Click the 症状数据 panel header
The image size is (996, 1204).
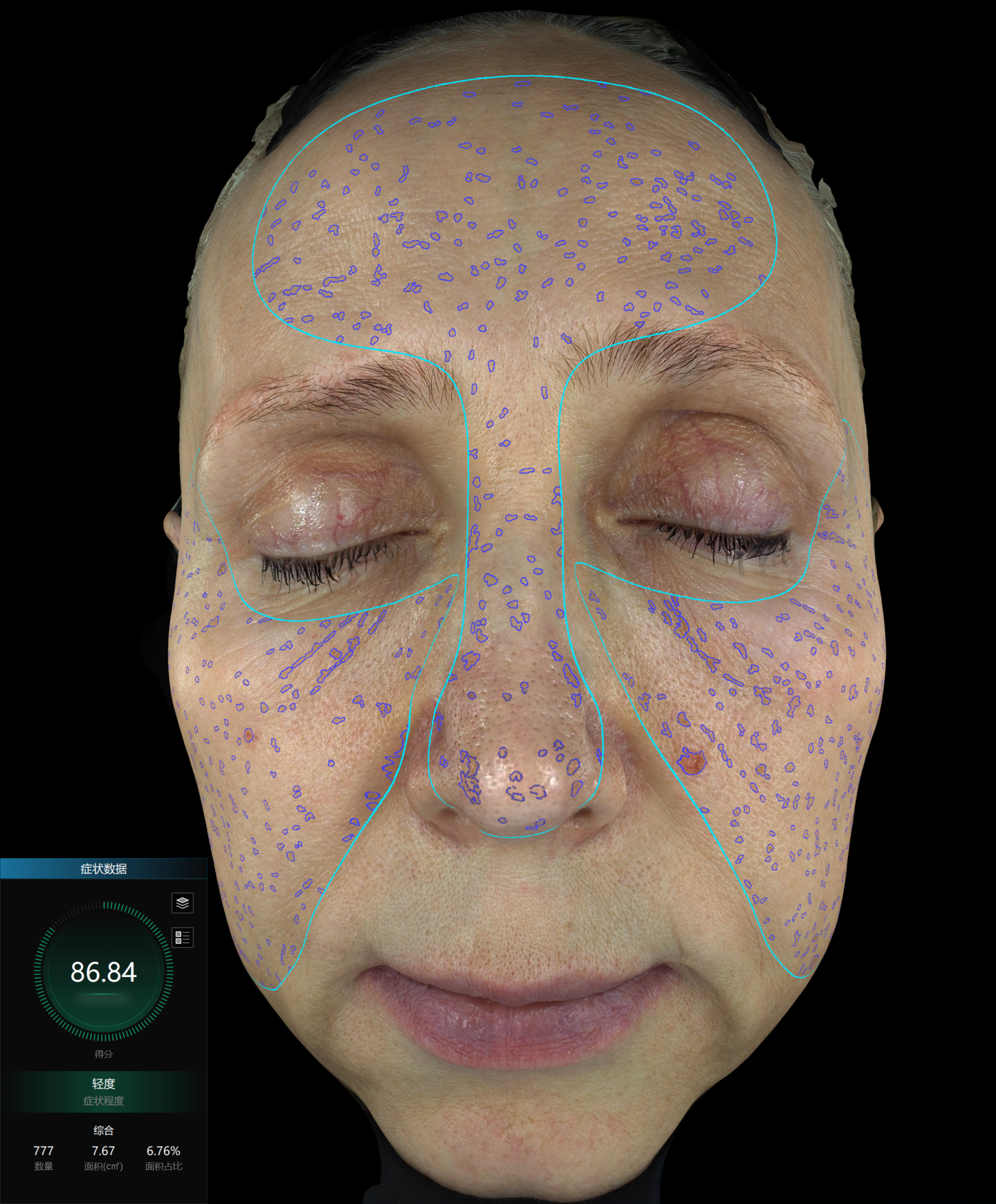pyautogui.click(x=104, y=869)
